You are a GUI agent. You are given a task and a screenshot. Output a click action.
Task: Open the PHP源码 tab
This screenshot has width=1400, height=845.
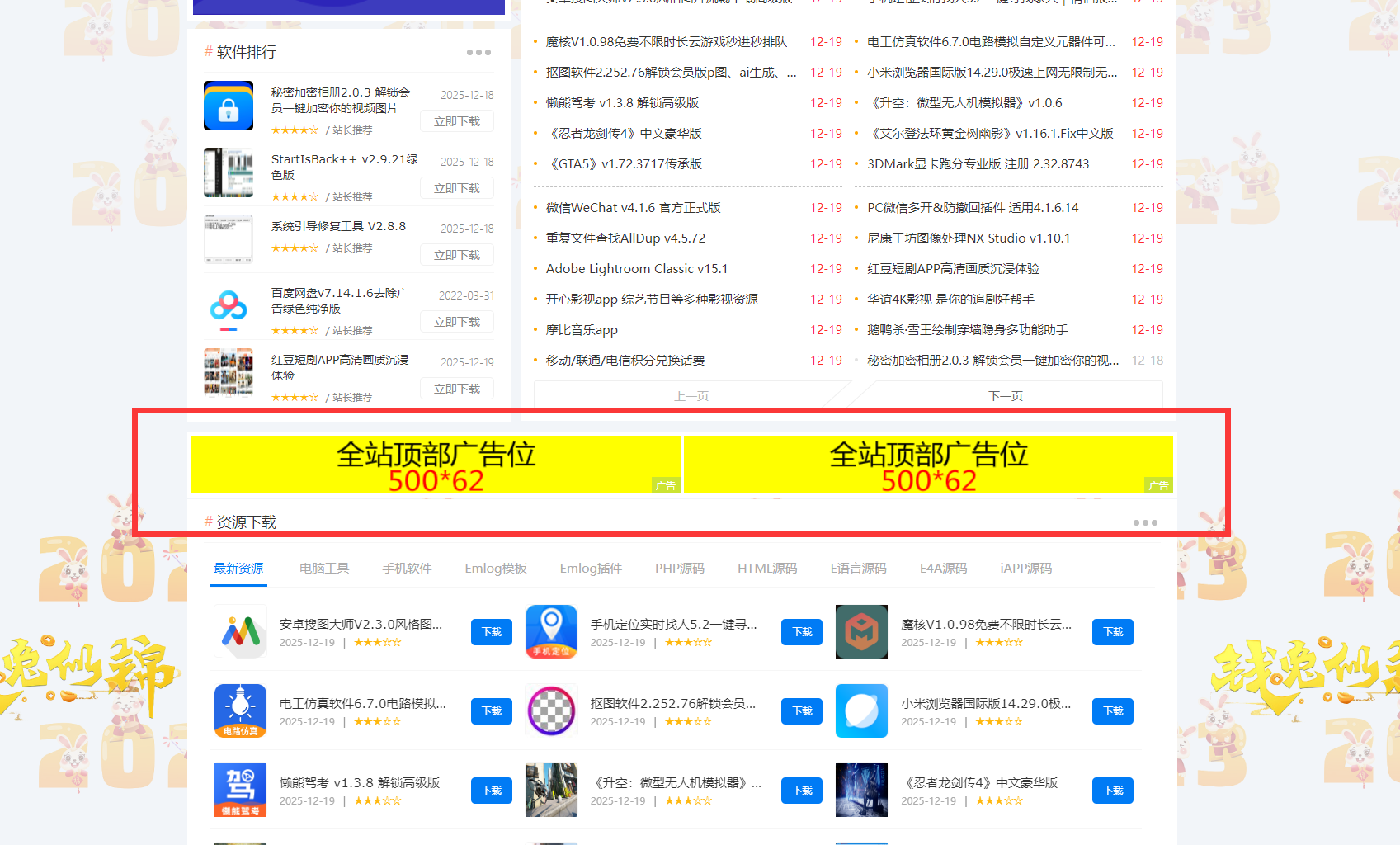click(x=680, y=569)
